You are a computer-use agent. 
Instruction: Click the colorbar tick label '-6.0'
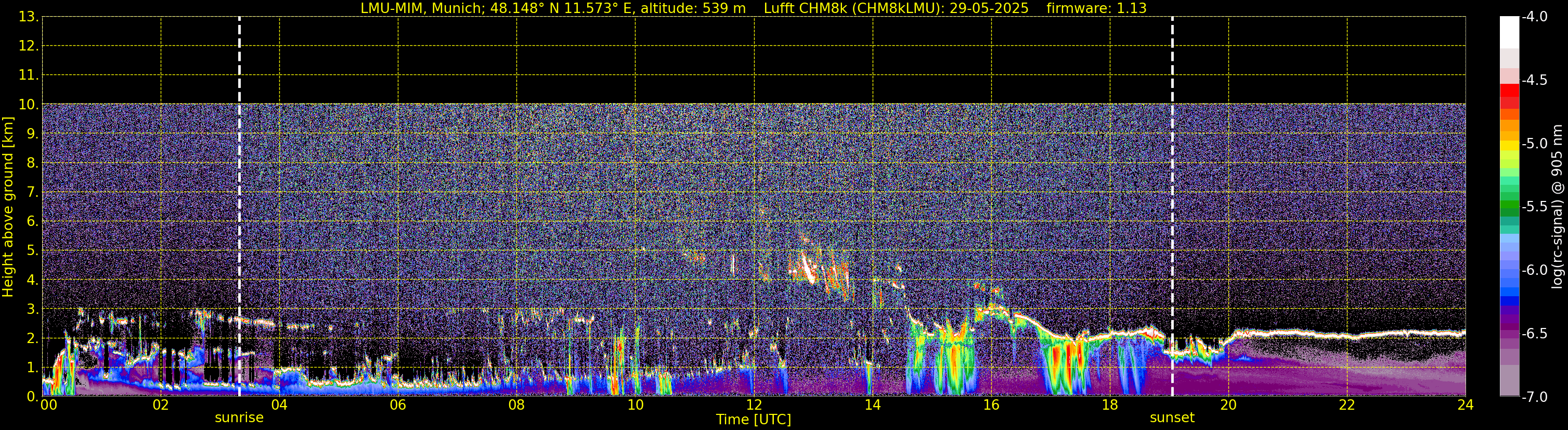[1534, 270]
